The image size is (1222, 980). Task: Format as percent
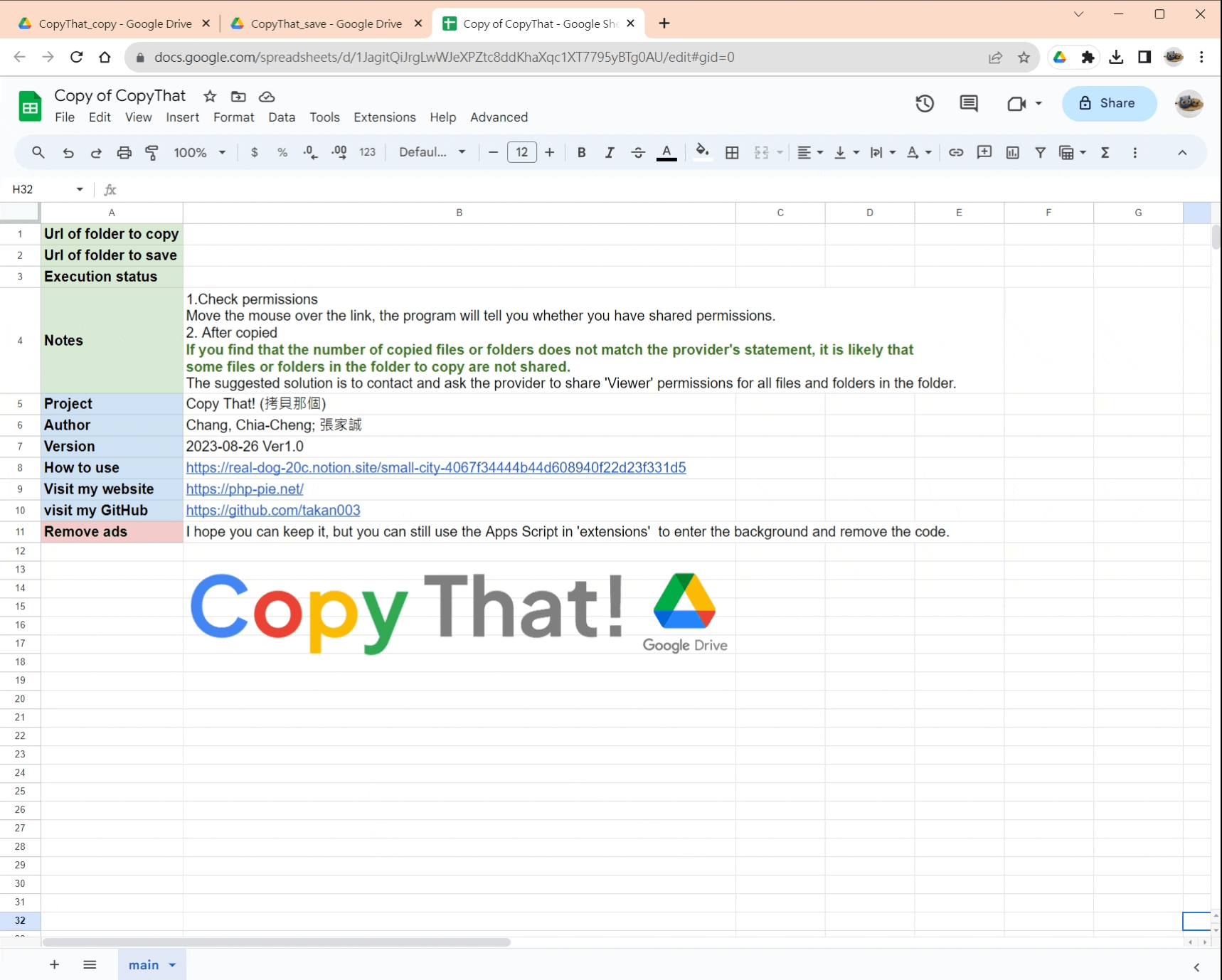282,152
